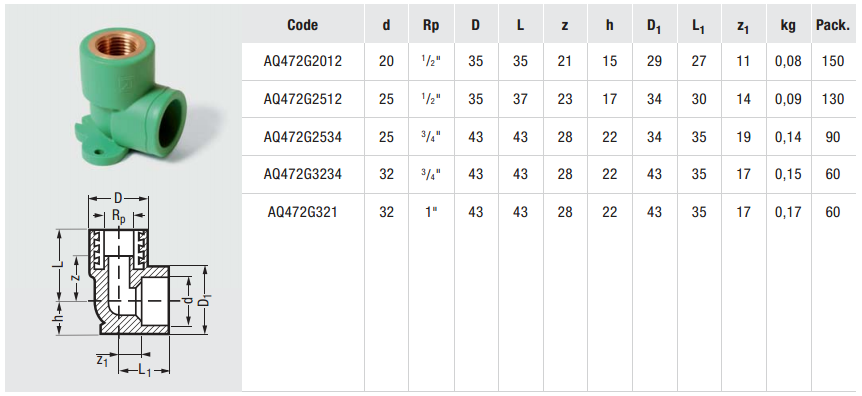Click the 0,08 weight cell
Image resolution: width=862 pixels, height=396 pixels.
pyautogui.click(x=788, y=61)
